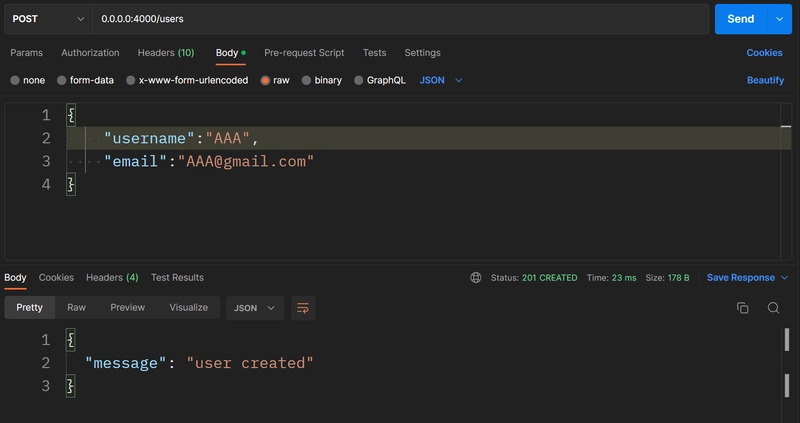800x423 pixels.
Task: Open the request Headers (10) tab
Action: pyautogui.click(x=166, y=53)
